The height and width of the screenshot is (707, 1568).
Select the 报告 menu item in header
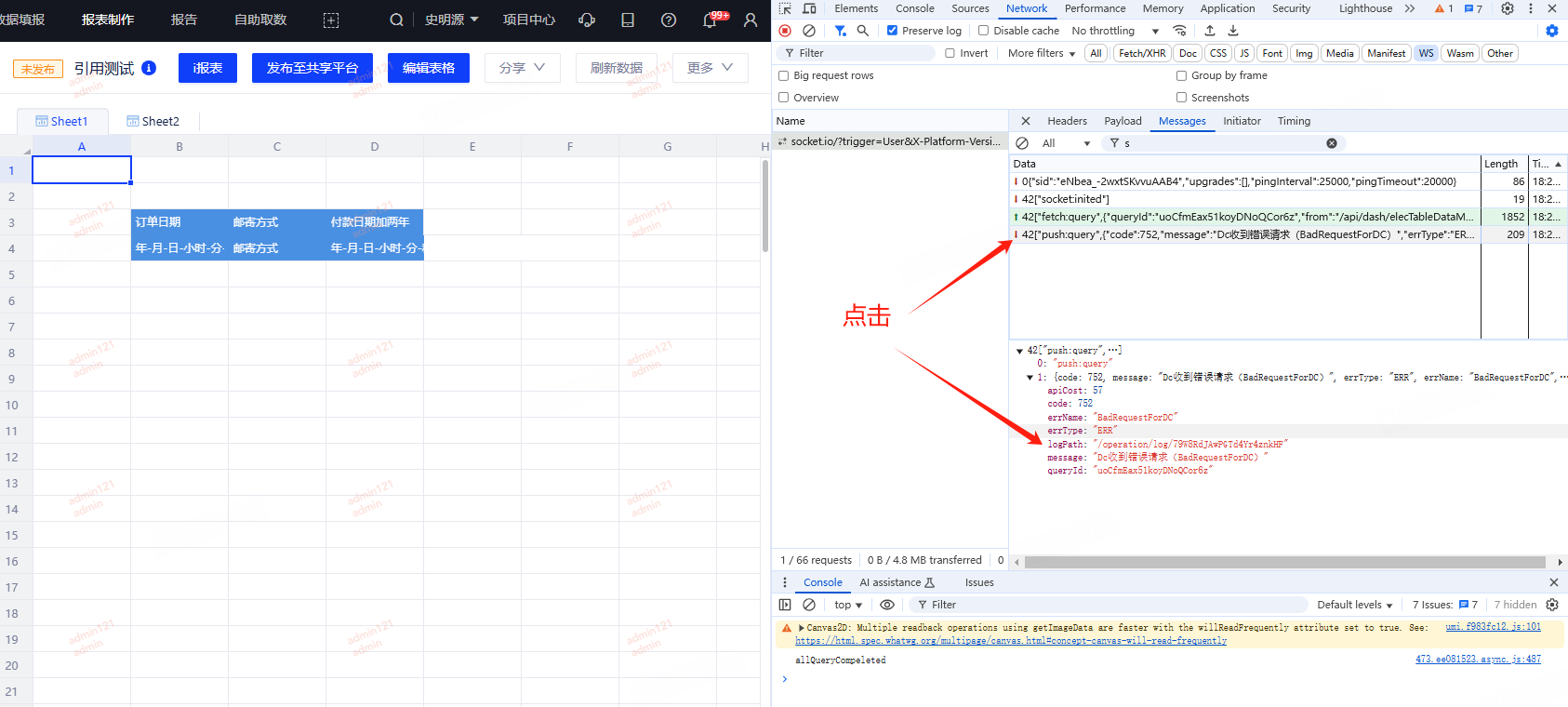click(184, 20)
